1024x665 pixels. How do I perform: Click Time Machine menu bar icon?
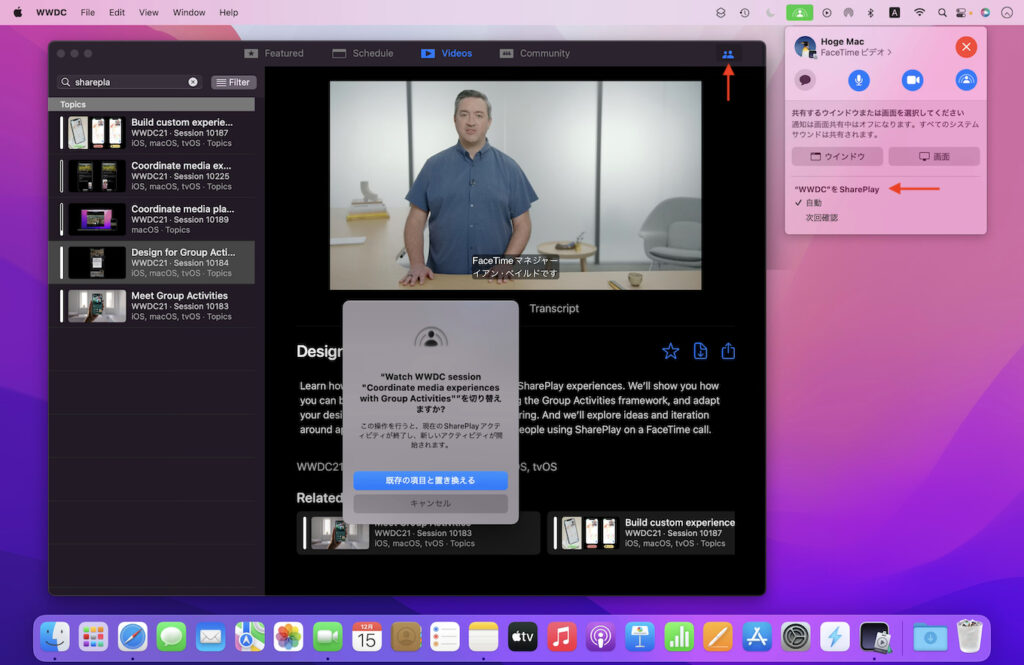click(744, 12)
